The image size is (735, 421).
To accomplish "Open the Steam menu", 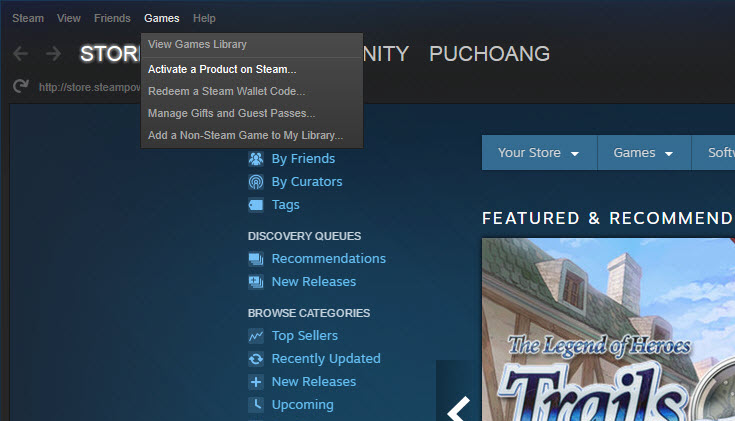I will click(x=28, y=18).
